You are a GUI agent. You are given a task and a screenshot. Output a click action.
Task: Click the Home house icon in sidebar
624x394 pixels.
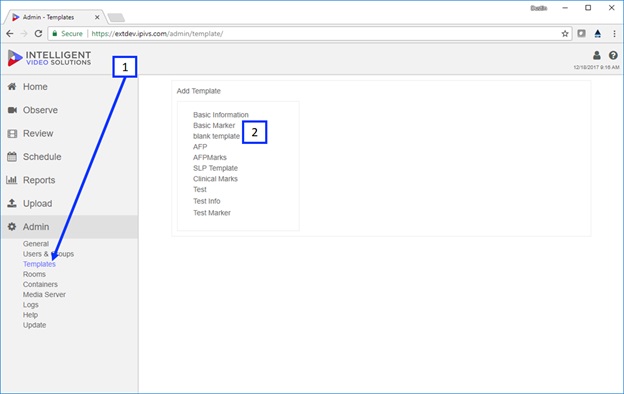point(12,87)
